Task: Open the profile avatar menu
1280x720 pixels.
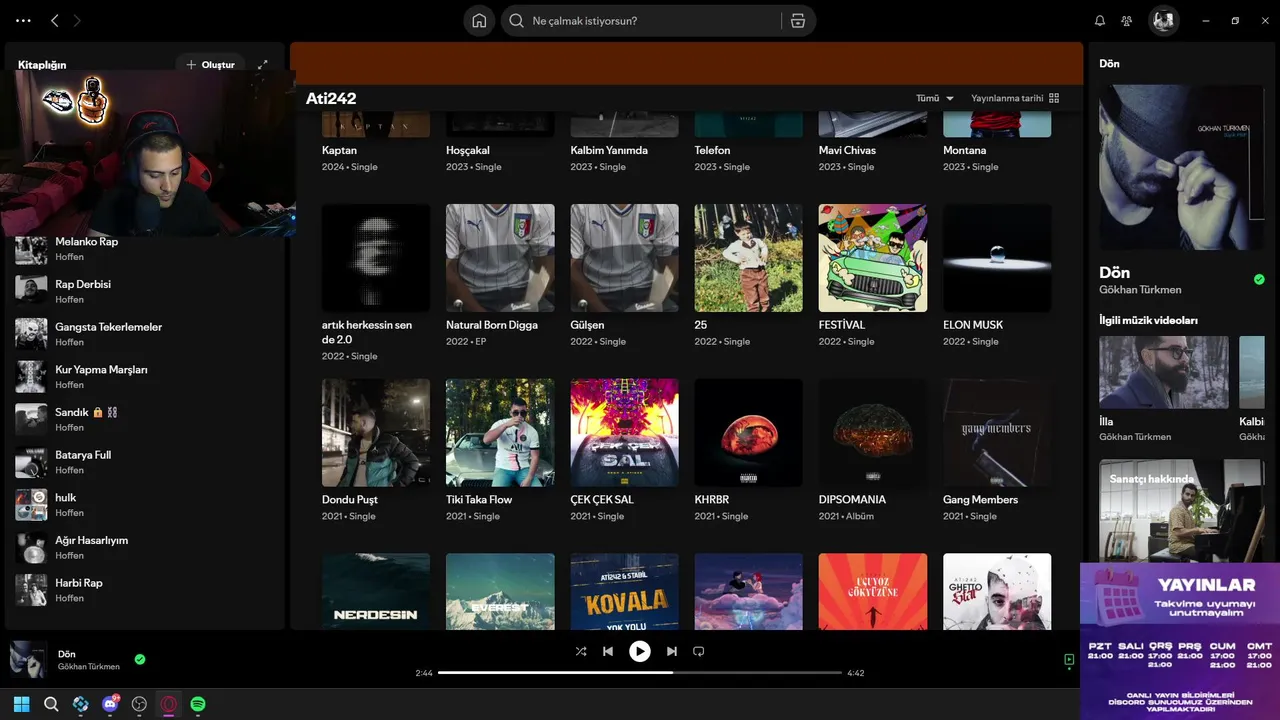Action: coord(1163,21)
